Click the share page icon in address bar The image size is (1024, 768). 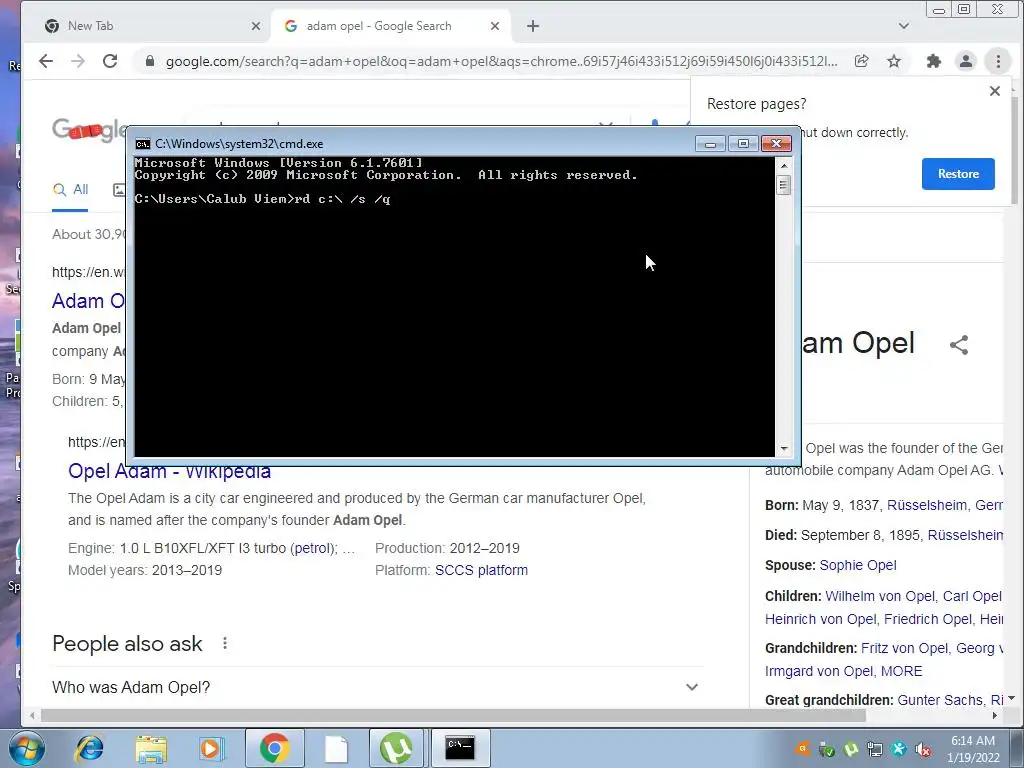(x=861, y=61)
